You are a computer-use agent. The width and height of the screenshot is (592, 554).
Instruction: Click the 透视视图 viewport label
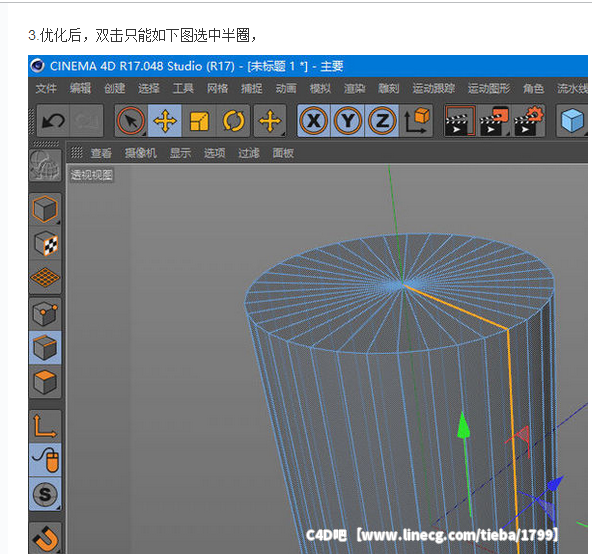pos(91,175)
